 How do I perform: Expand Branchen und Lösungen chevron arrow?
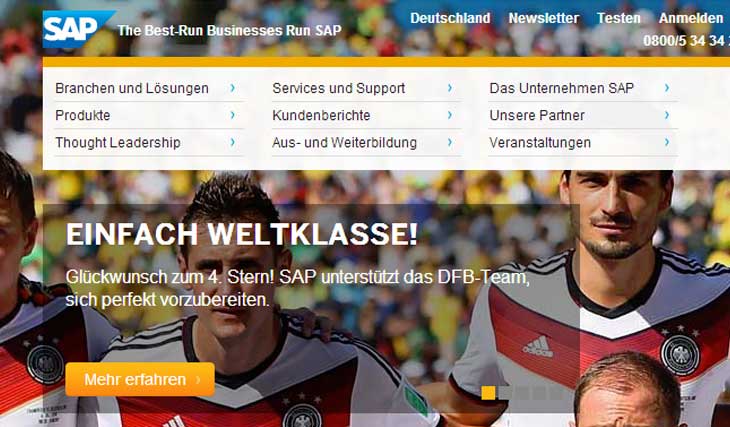pyautogui.click(x=232, y=88)
